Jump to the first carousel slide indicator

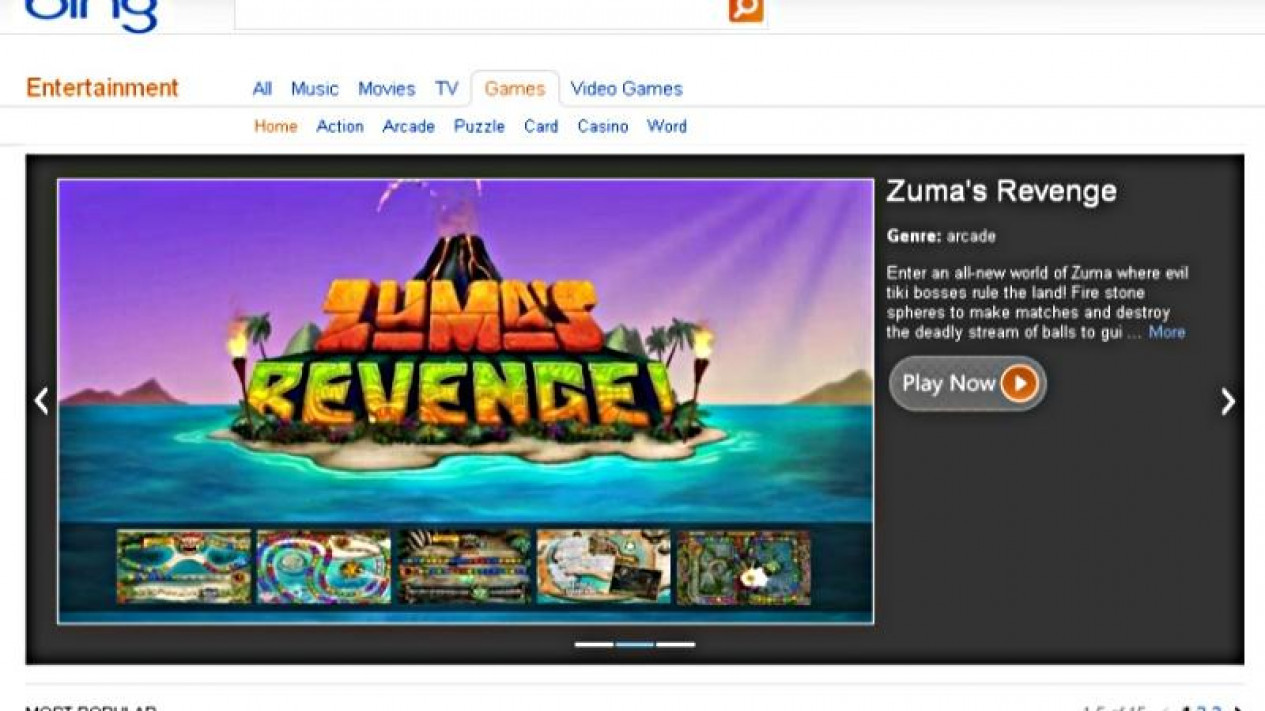click(594, 645)
